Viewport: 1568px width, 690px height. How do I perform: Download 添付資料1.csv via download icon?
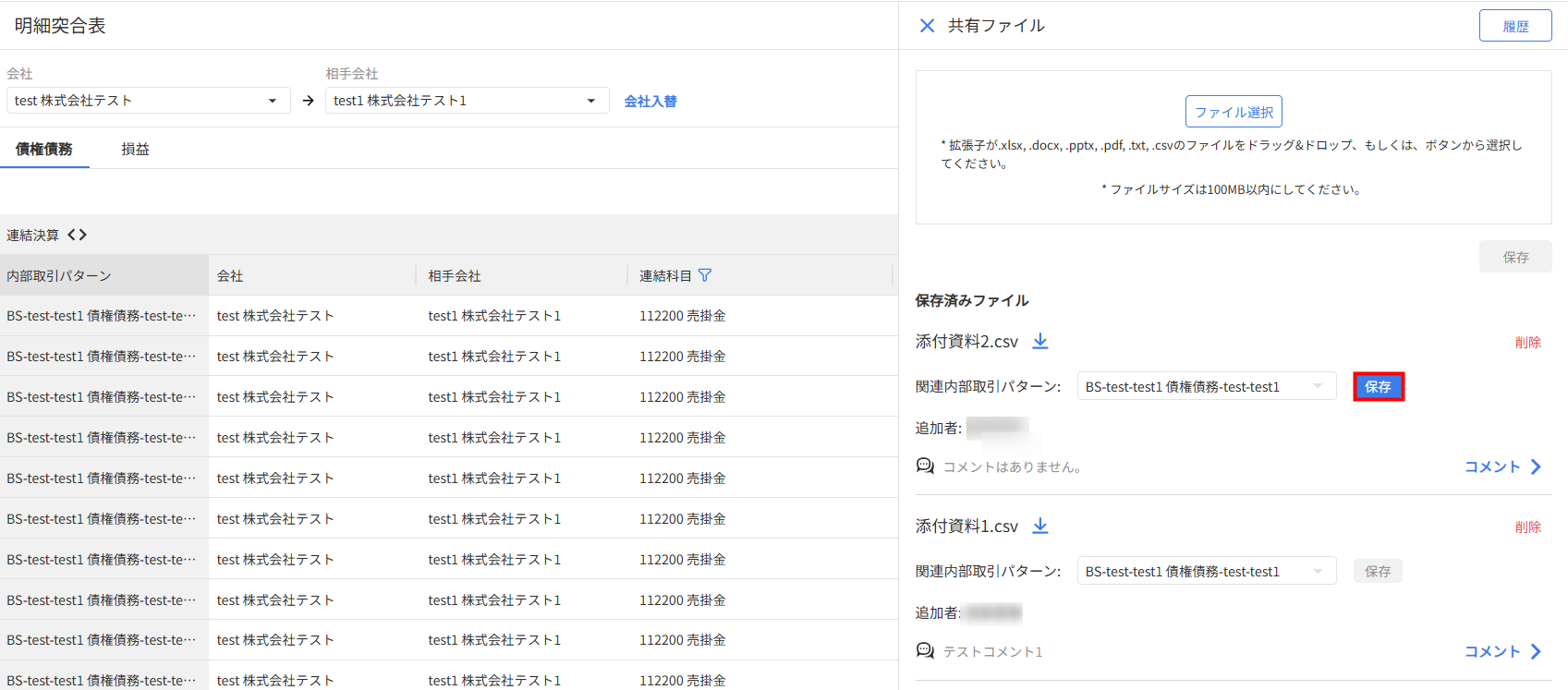(1040, 527)
